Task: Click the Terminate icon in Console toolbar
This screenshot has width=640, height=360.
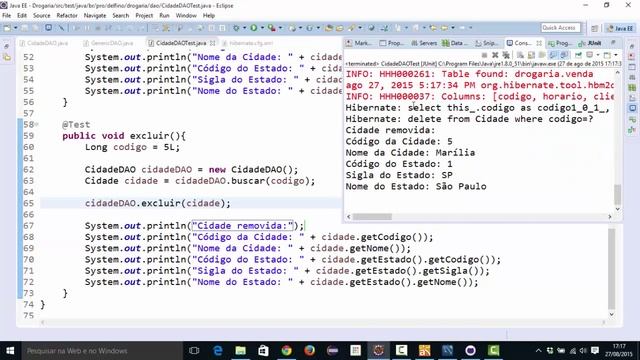Action: pos(484,55)
